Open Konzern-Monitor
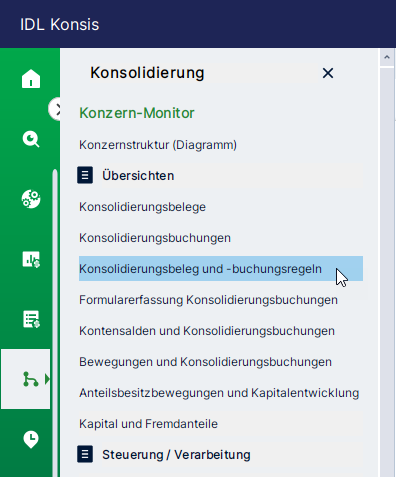The width and height of the screenshot is (396, 477). [x=137, y=113]
